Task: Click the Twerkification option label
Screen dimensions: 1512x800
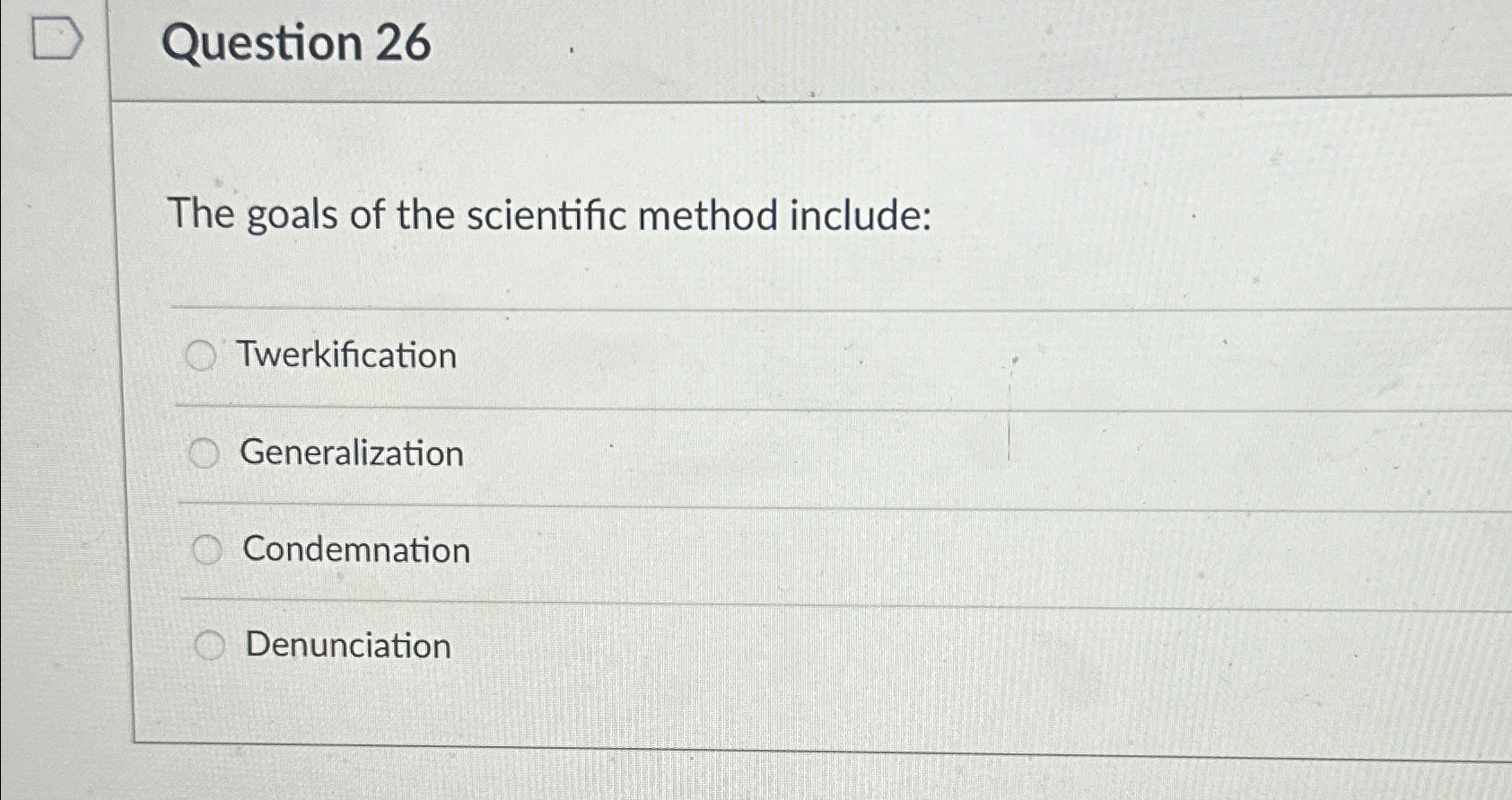Action: [x=346, y=356]
